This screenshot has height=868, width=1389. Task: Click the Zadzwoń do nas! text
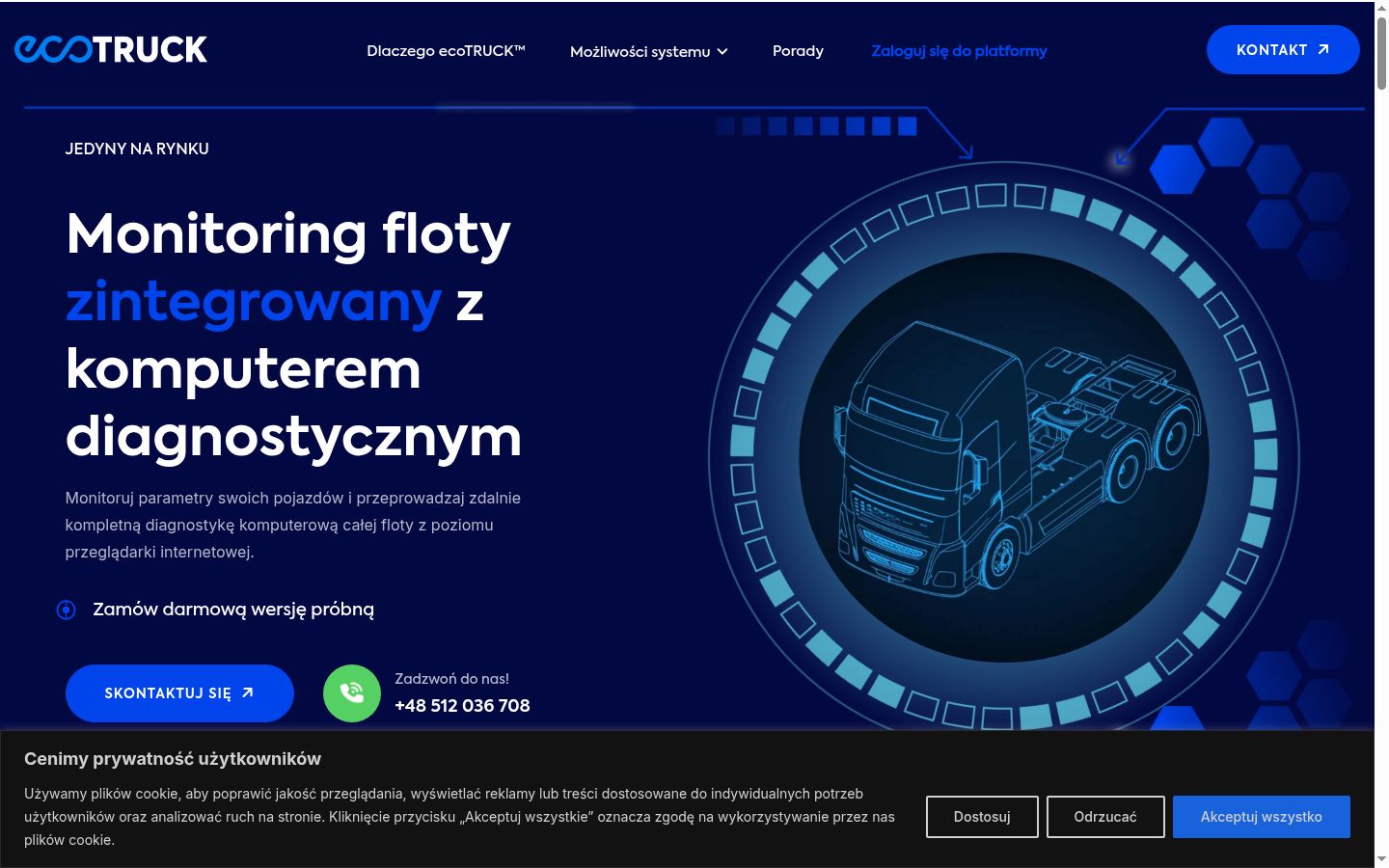[x=451, y=679]
